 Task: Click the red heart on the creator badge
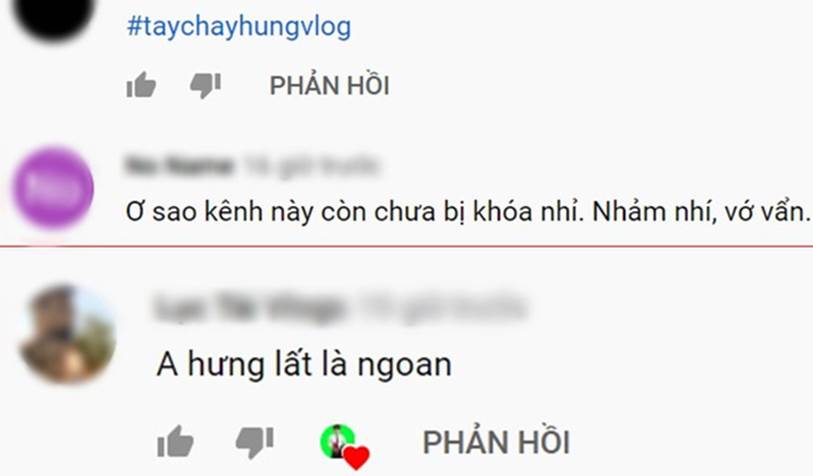tap(357, 457)
